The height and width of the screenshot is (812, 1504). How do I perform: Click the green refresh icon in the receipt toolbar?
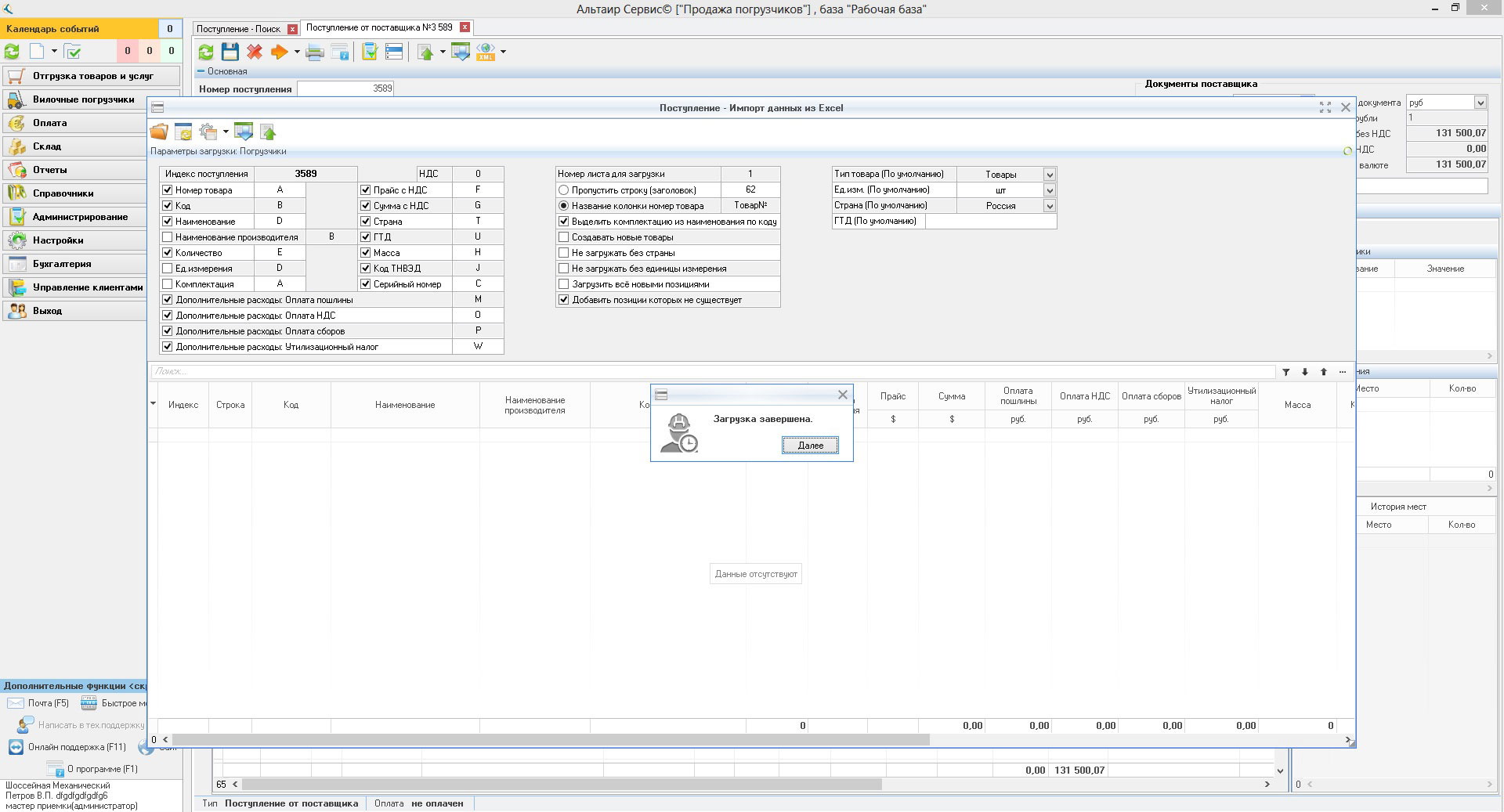[x=206, y=52]
